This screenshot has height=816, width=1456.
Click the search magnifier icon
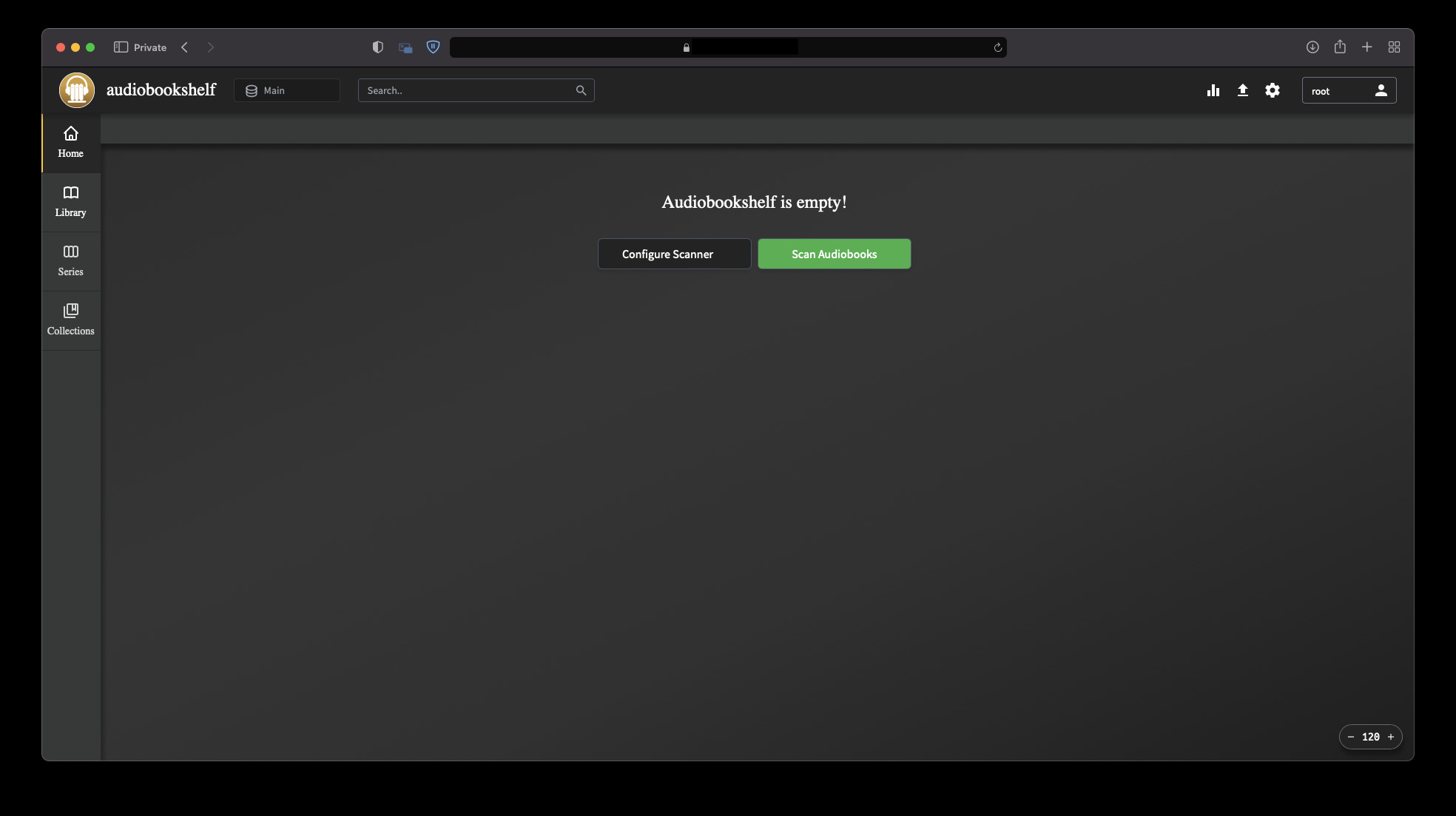click(x=581, y=90)
